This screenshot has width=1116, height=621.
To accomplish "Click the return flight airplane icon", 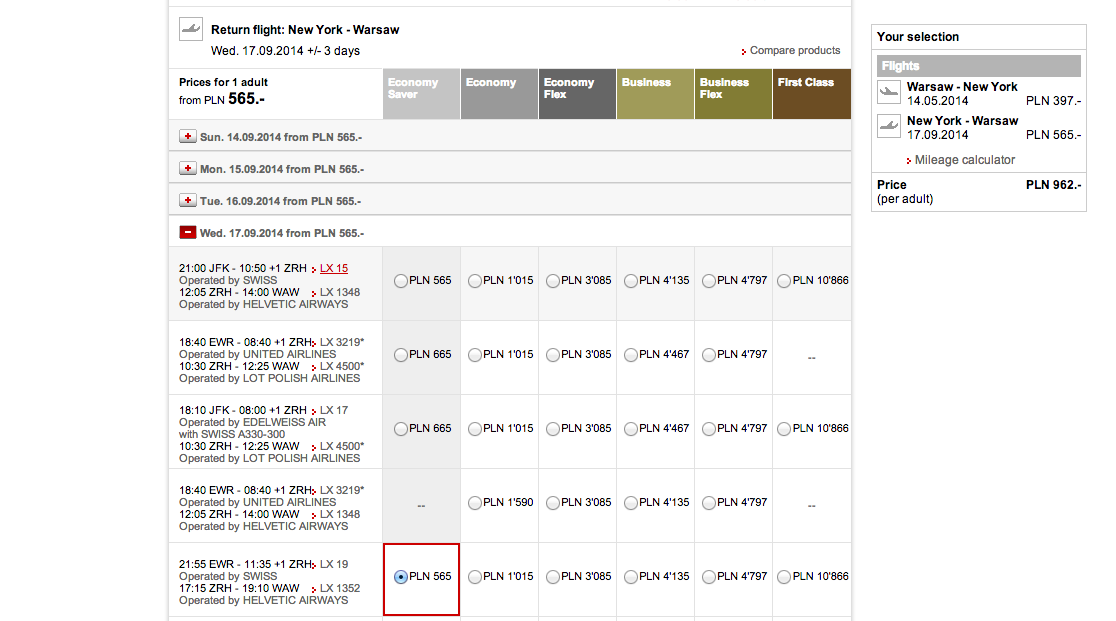I will 191,29.
